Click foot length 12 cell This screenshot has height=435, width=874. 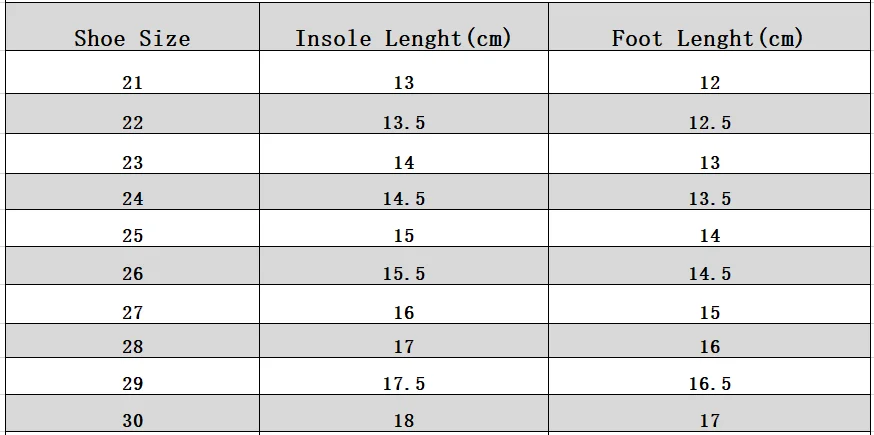coord(709,83)
